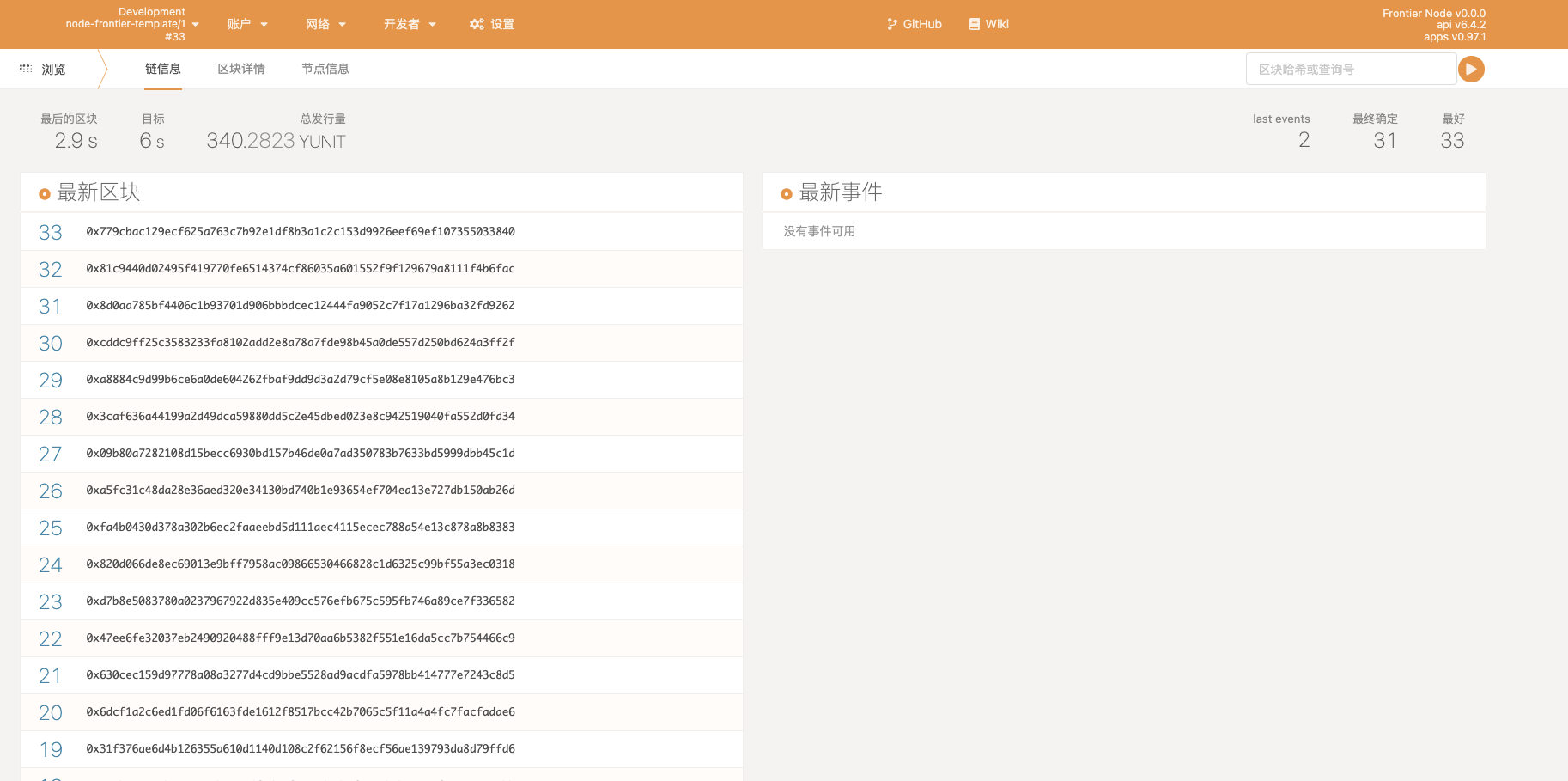Screen dimensions: 1568x781
Task: Open the 网络 dropdown menu
Action: point(325,24)
